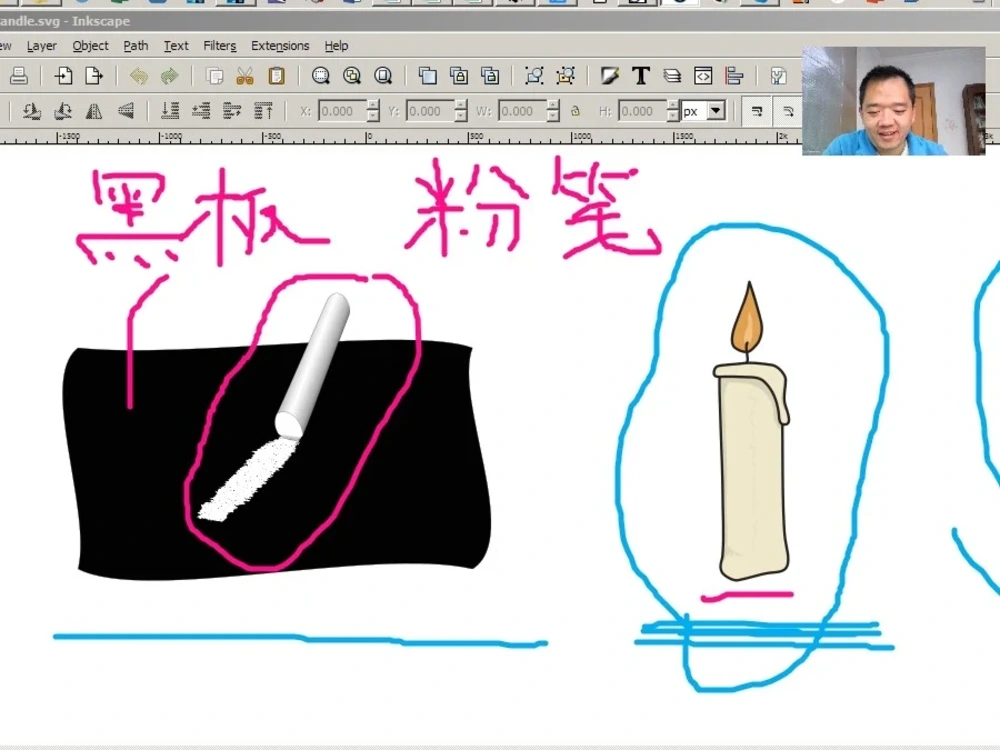Lower selection one step
Image resolution: width=1000 pixels, height=750 pixels.
click(x=201, y=112)
